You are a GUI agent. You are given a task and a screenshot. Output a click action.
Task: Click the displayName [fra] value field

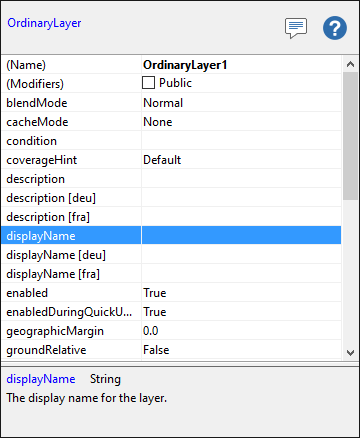tap(241, 274)
